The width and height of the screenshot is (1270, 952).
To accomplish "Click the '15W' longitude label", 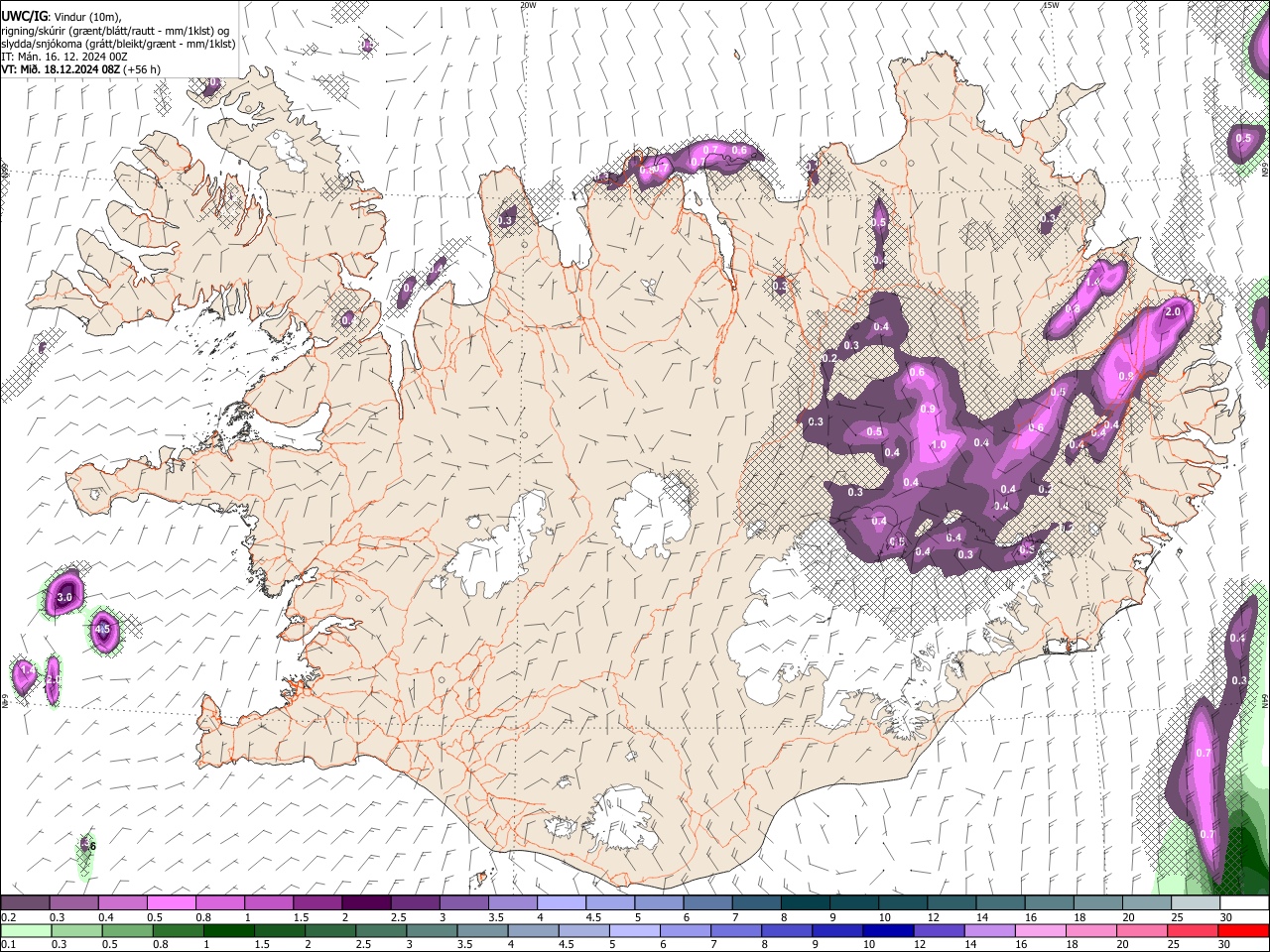I will point(1051,5).
